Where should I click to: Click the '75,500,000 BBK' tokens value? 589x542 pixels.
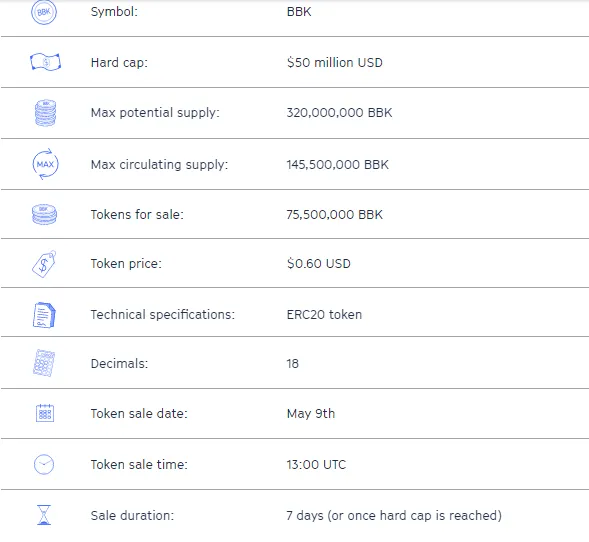click(x=334, y=214)
